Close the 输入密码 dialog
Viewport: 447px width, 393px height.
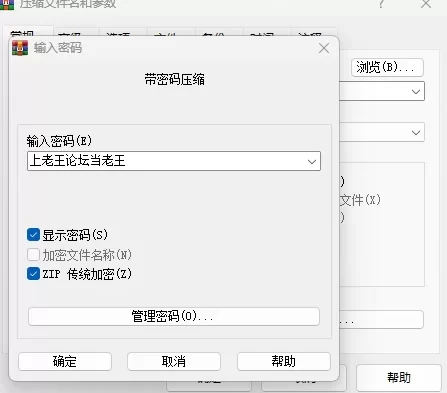click(x=324, y=48)
